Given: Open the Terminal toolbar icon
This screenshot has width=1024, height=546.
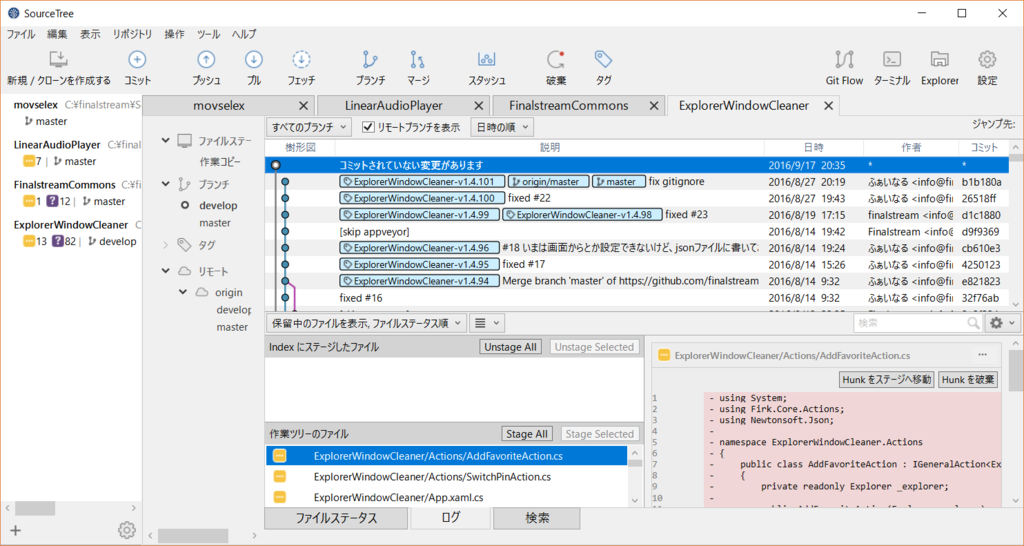Looking at the screenshot, I should click(892, 59).
